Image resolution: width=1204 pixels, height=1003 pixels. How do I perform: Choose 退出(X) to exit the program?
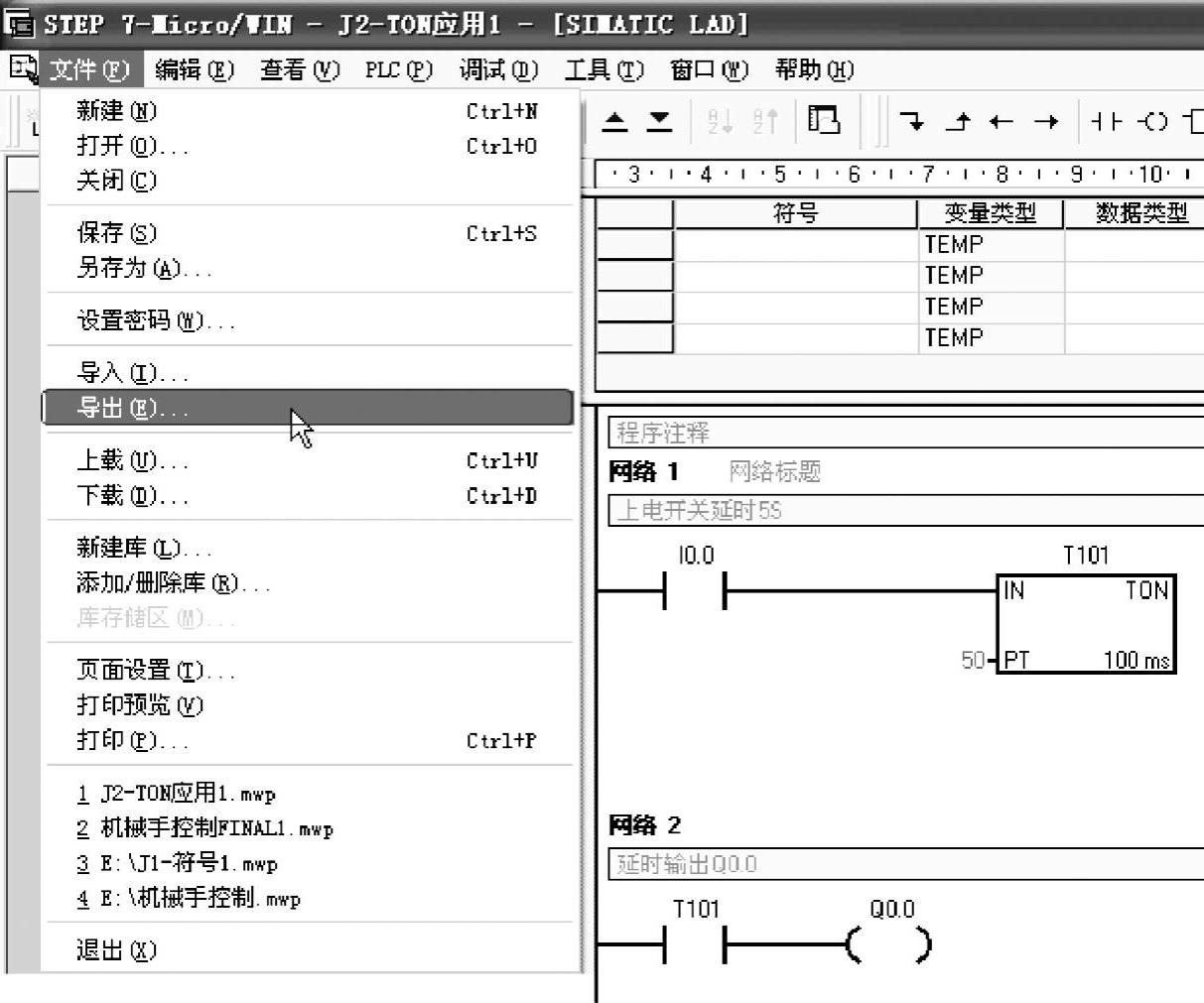point(309,950)
